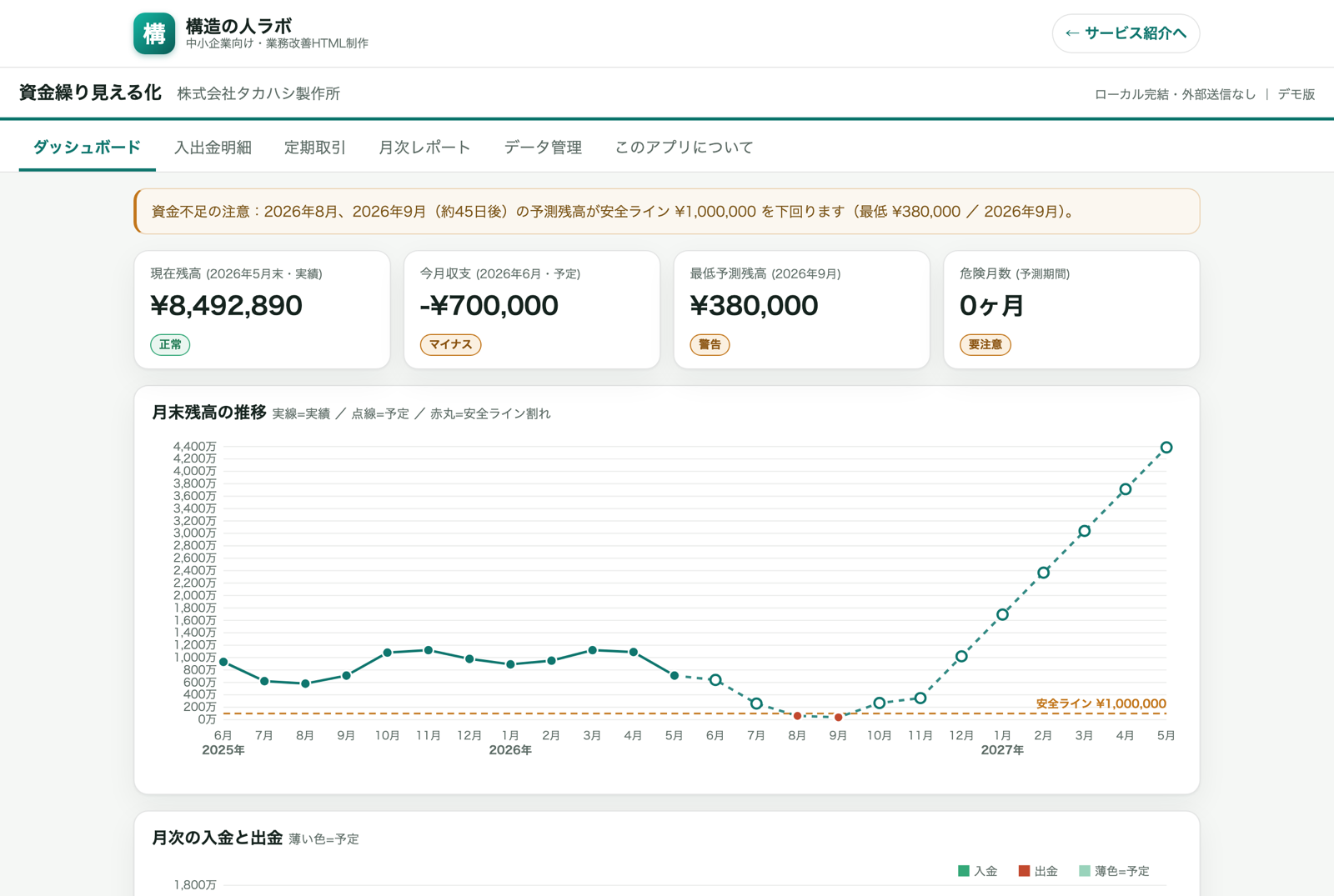Click the 4,400万 y-axis label
Image resolution: width=1334 pixels, height=896 pixels.
pyautogui.click(x=194, y=447)
